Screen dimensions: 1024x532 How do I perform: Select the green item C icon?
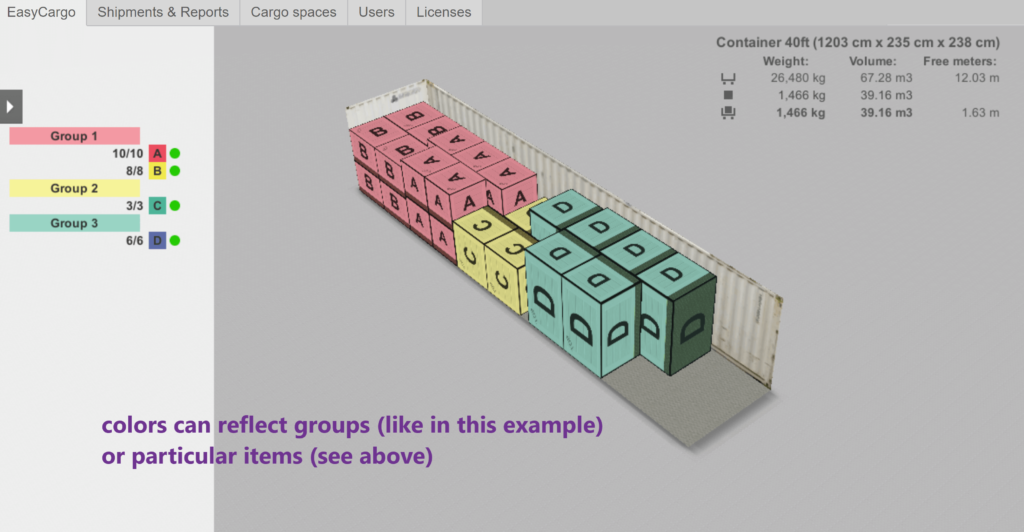click(x=157, y=206)
